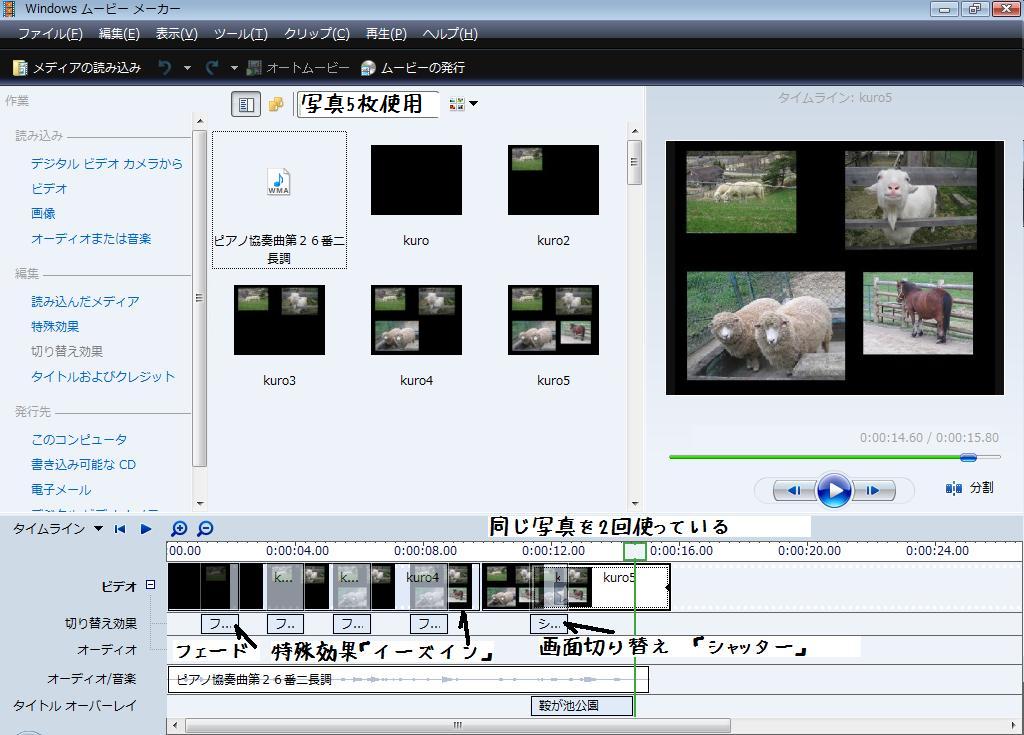Select the kuro4 thumbnail
This screenshot has height=735, width=1024.
416,320
